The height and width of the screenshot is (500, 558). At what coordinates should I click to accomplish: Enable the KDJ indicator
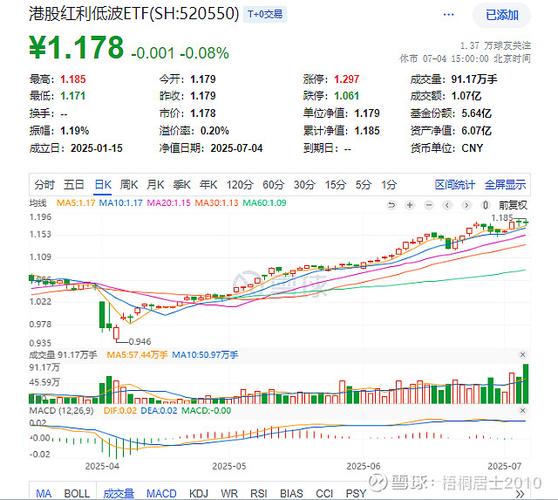tap(199, 494)
